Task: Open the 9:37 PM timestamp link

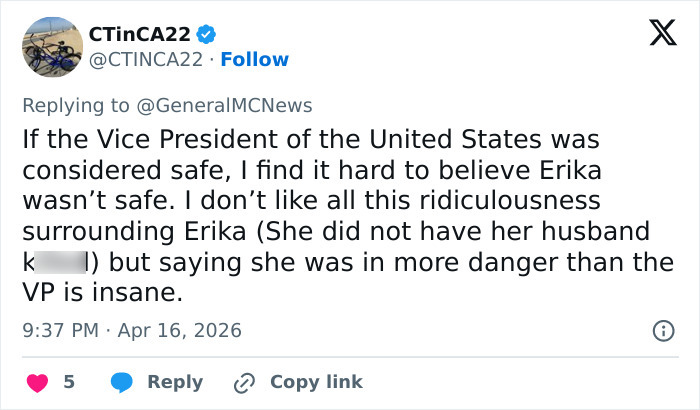Action: click(x=62, y=330)
